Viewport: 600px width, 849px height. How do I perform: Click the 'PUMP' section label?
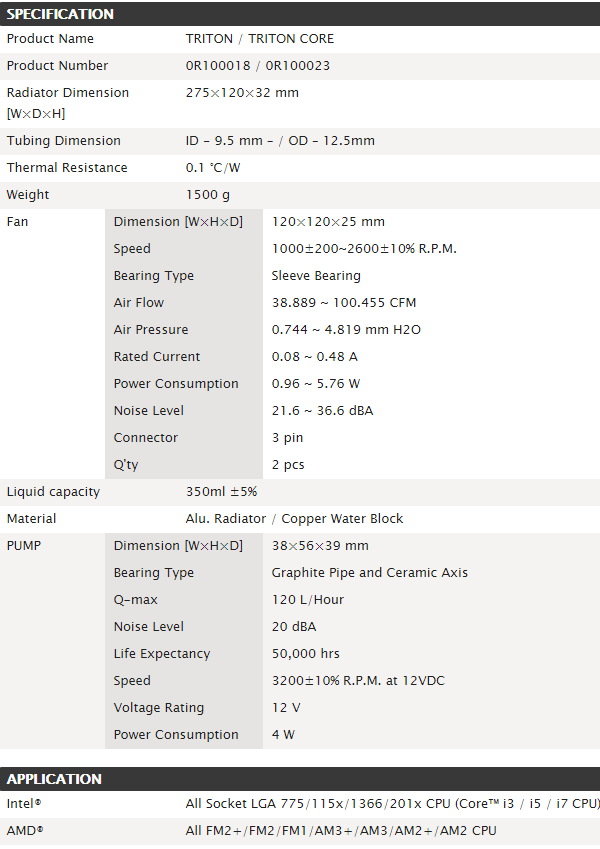coord(23,546)
